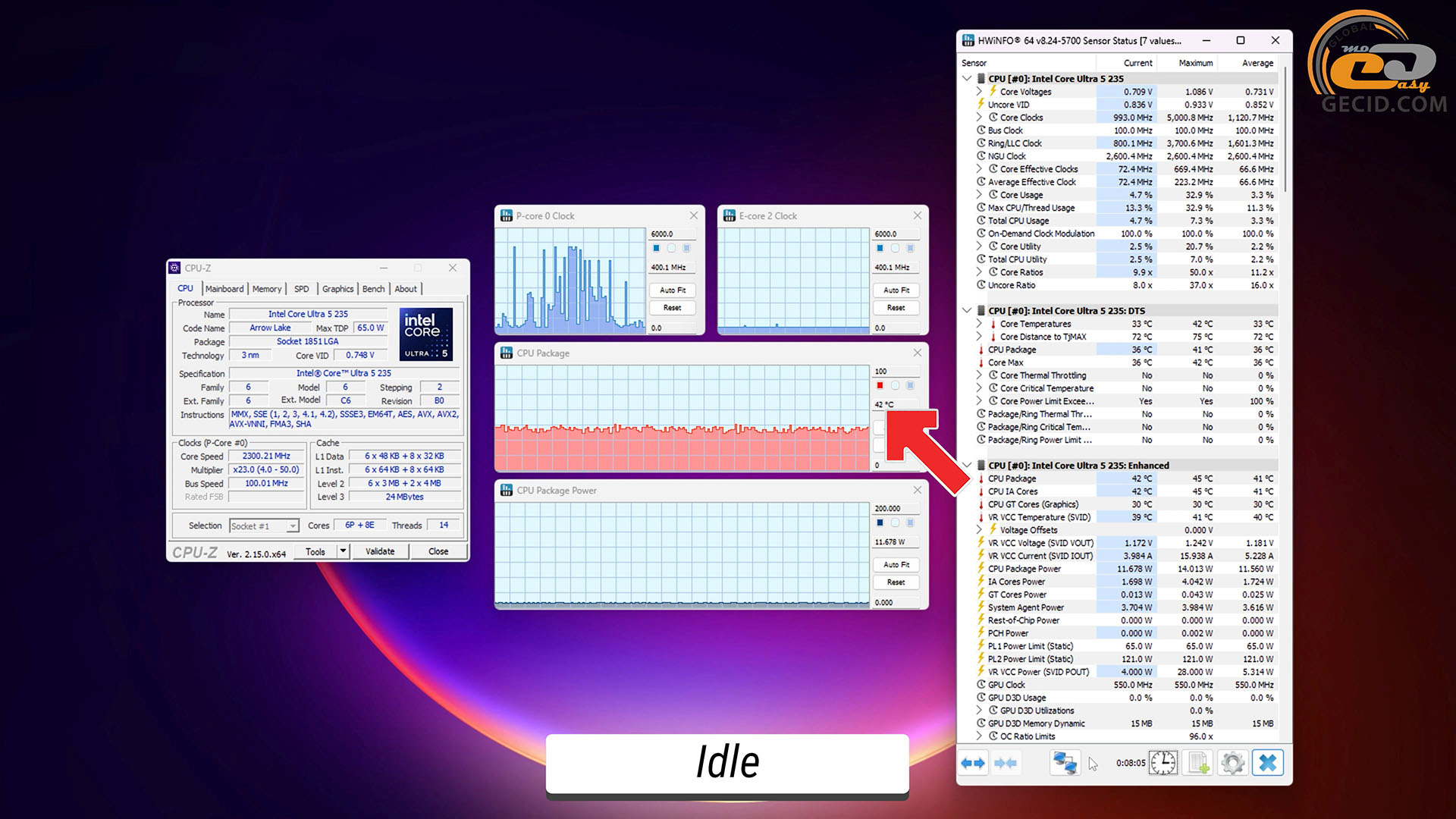Click the 200.000 maximum field in CPU Package Power

[896, 508]
